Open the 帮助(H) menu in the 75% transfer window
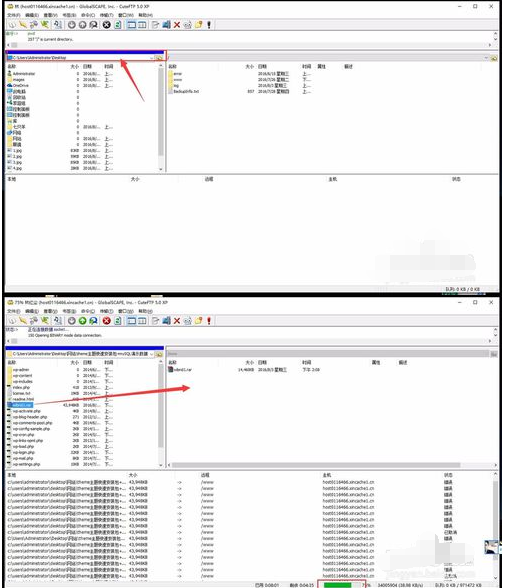Viewport: 510px width, 588px height. (x=146, y=311)
